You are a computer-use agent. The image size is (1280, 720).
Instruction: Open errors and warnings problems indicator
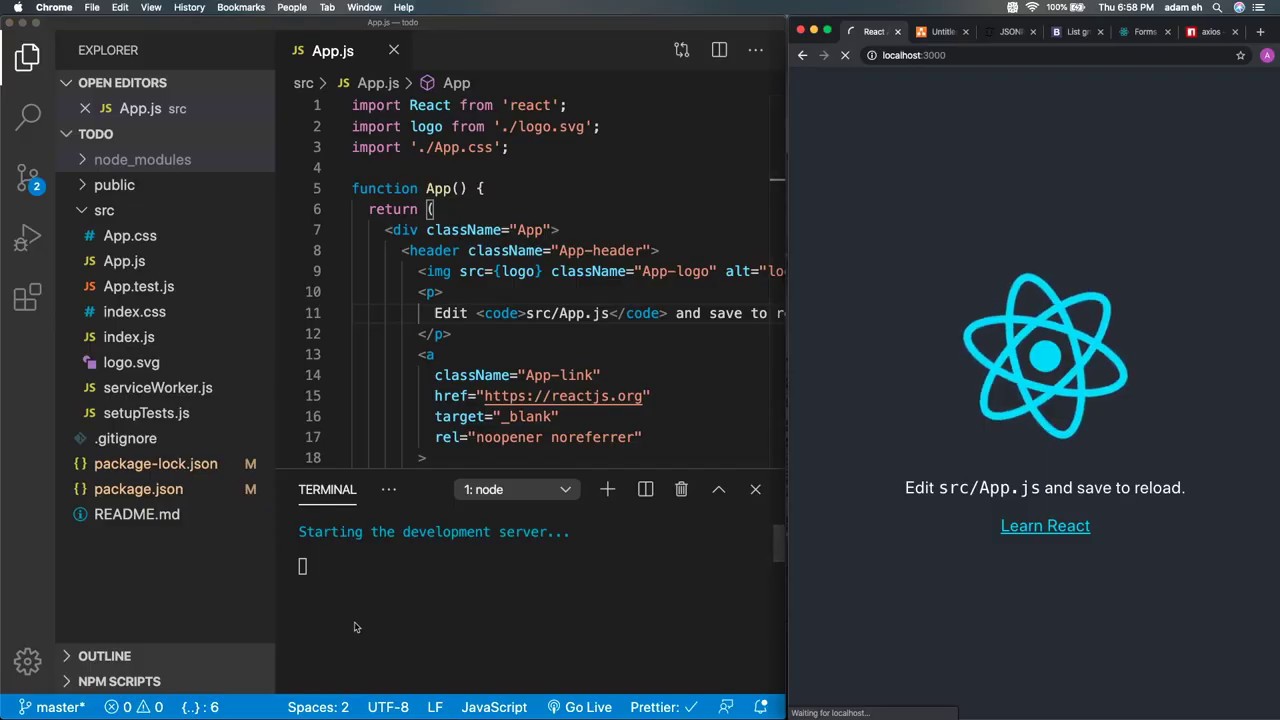pos(135,707)
